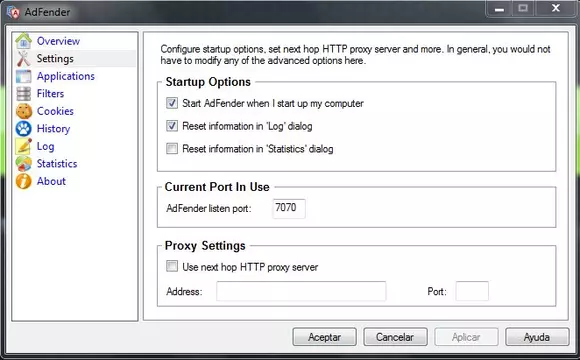The width and height of the screenshot is (580, 360).
Task: Click the AdFender title bar logo
Action: point(13,12)
